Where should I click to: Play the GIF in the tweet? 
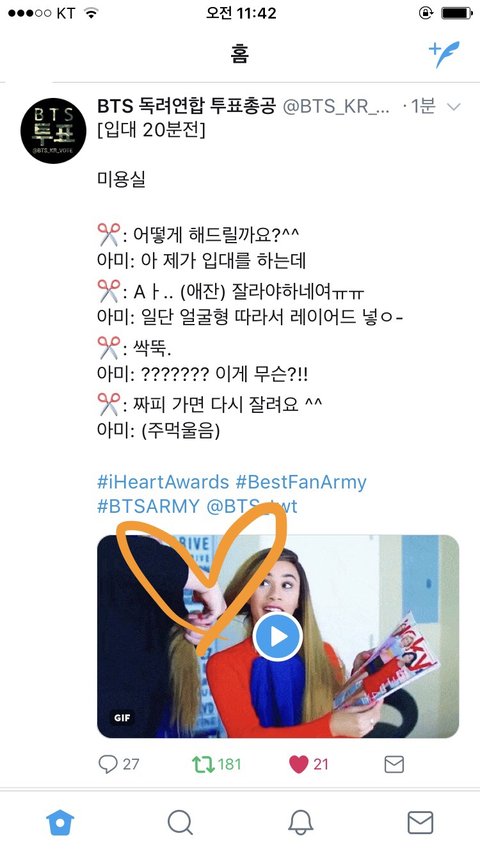point(278,636)
